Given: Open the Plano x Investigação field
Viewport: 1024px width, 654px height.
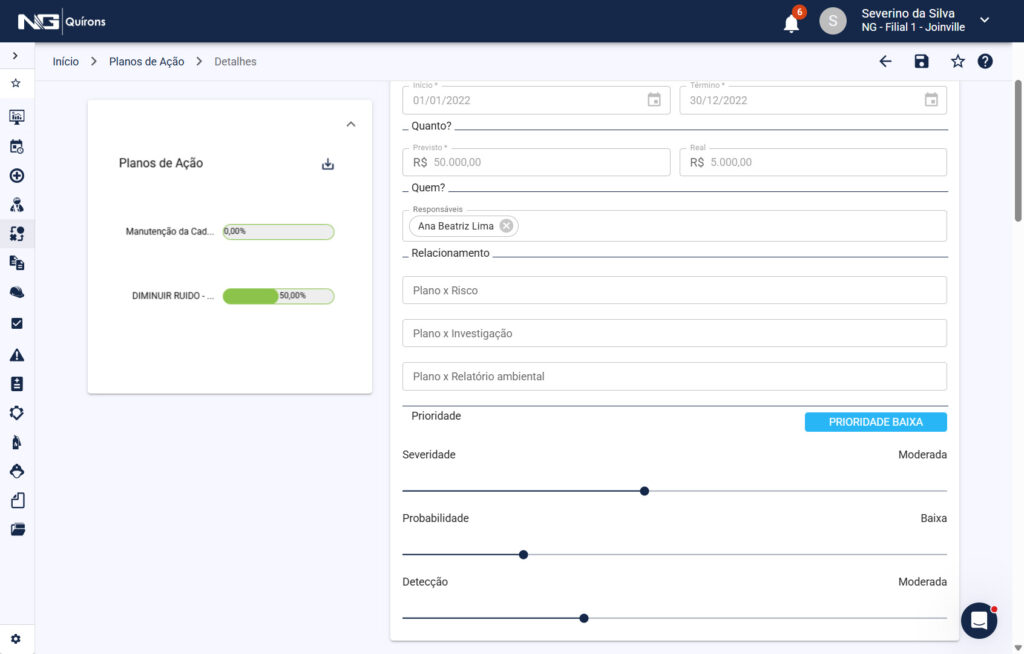Looking at the screenshot, I should (675, 333).
